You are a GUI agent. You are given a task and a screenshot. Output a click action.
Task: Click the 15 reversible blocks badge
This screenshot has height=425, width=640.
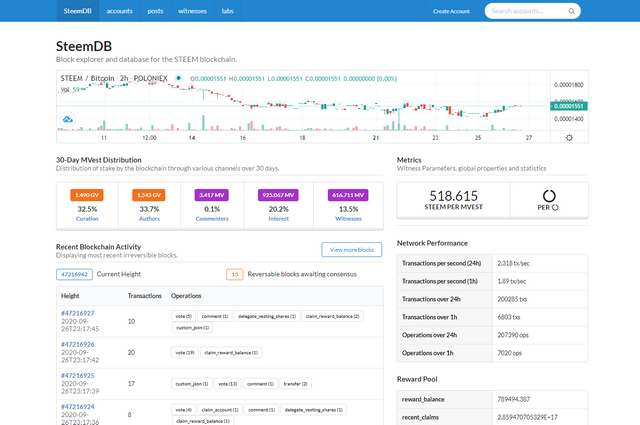pos(235,274)
